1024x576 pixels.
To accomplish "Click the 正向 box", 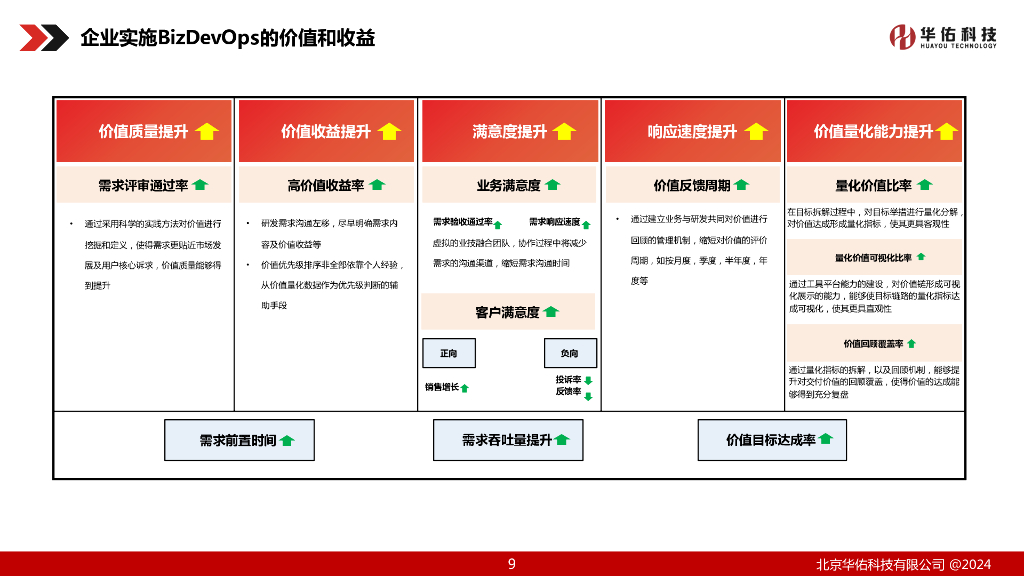I will (x=449, y=353).
